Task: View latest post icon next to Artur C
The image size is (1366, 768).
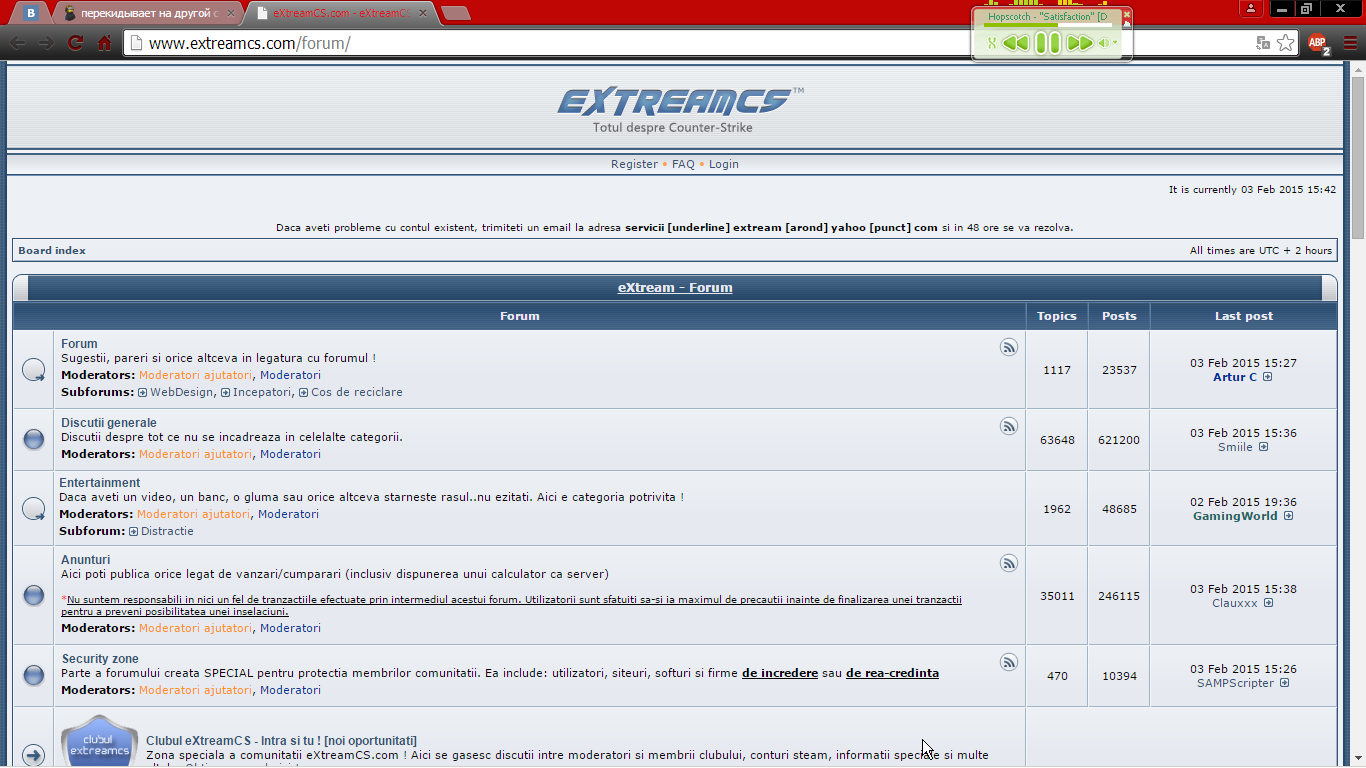Action: click(x=1268, y=377)
